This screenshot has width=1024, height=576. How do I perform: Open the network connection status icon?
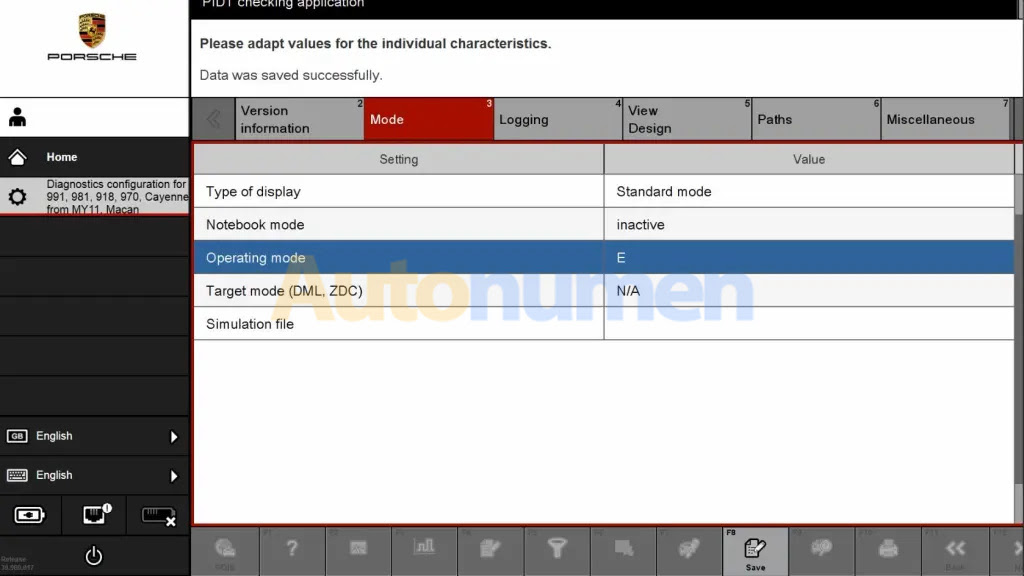(94, 516)
